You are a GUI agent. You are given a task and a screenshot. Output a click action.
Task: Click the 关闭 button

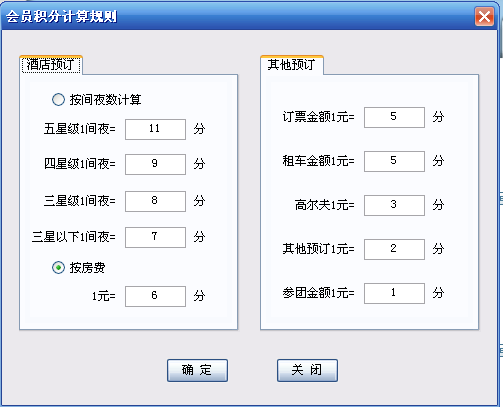307,370
